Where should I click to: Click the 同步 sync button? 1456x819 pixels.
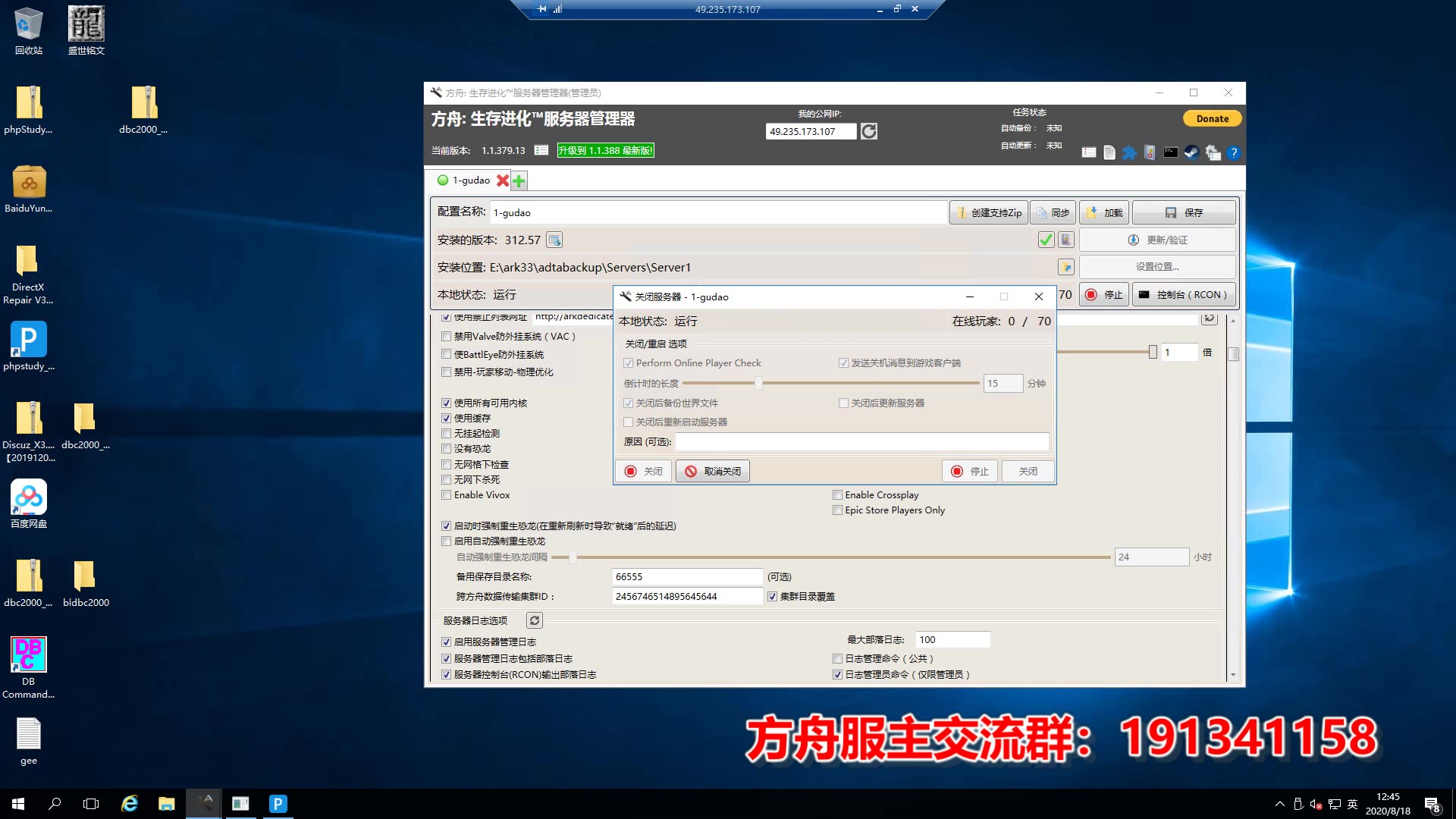point(1053,213)
